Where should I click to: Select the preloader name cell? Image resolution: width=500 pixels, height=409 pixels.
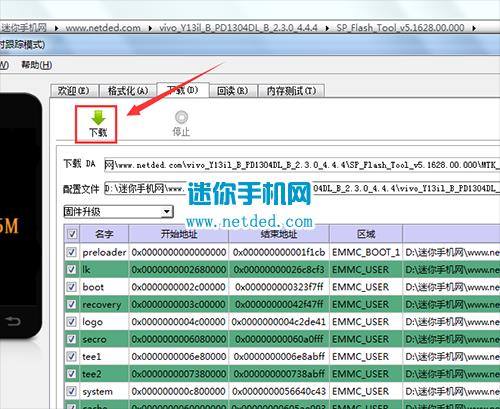(x=104, y=252)
